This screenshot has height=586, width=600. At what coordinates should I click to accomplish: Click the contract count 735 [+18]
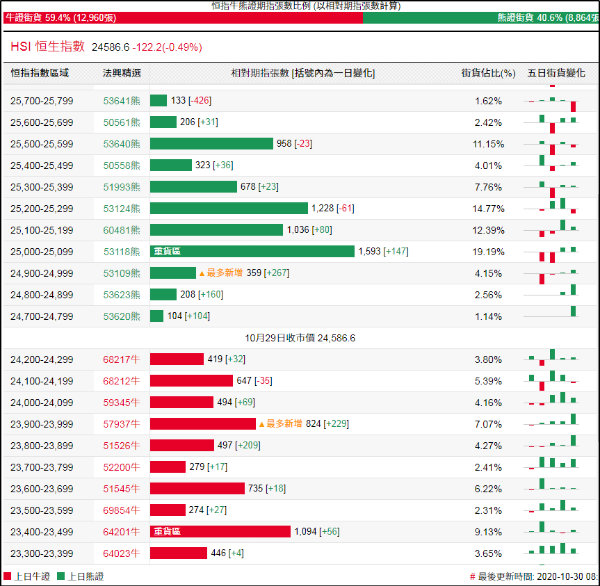[x=267, y=488]
